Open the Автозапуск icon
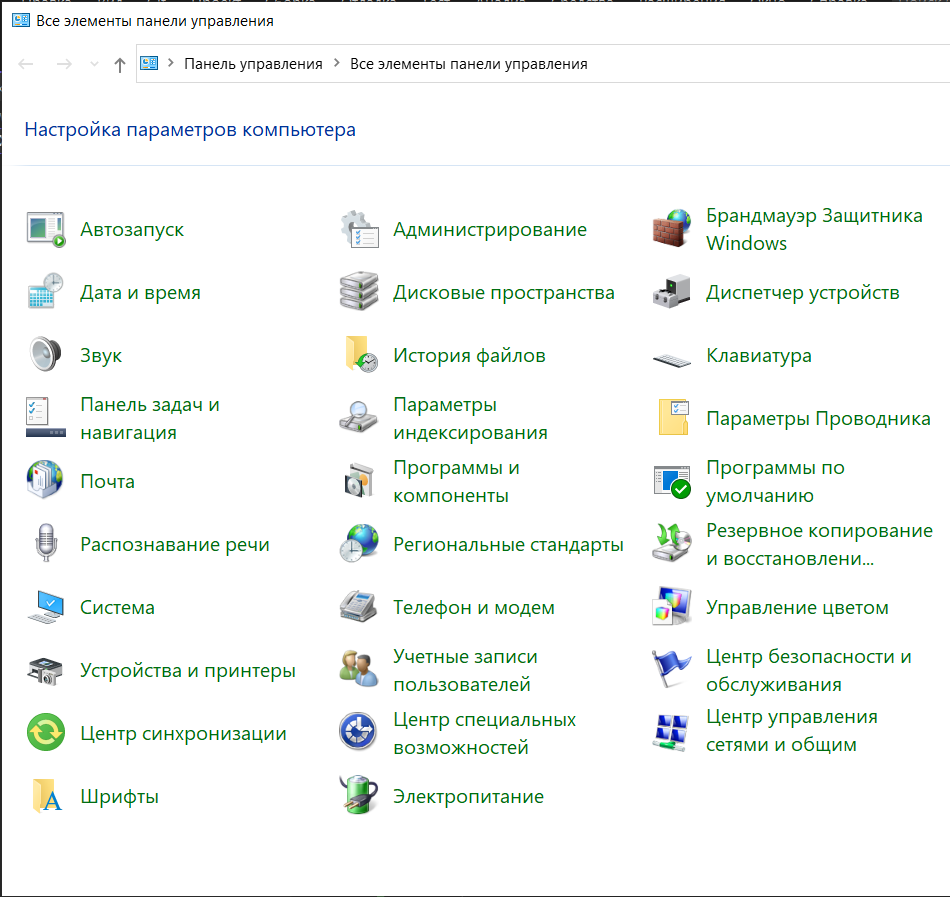The height and width of the screenshot is (897, 950). pyautogui.click(x=46, y=230)
